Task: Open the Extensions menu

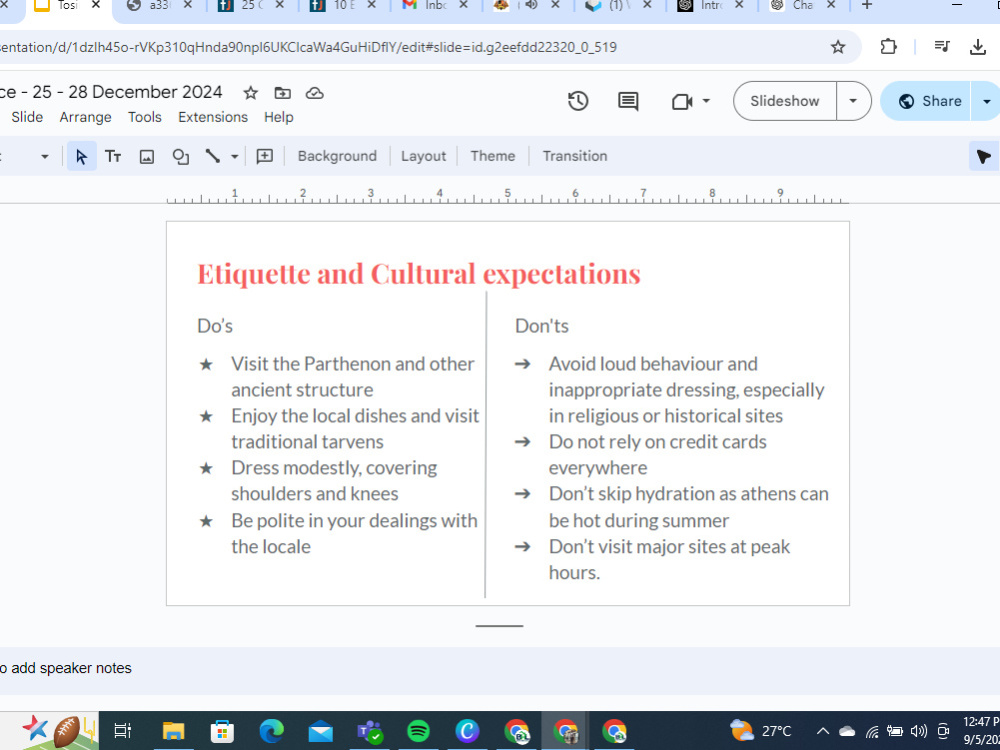Action: tap(213, 117)
